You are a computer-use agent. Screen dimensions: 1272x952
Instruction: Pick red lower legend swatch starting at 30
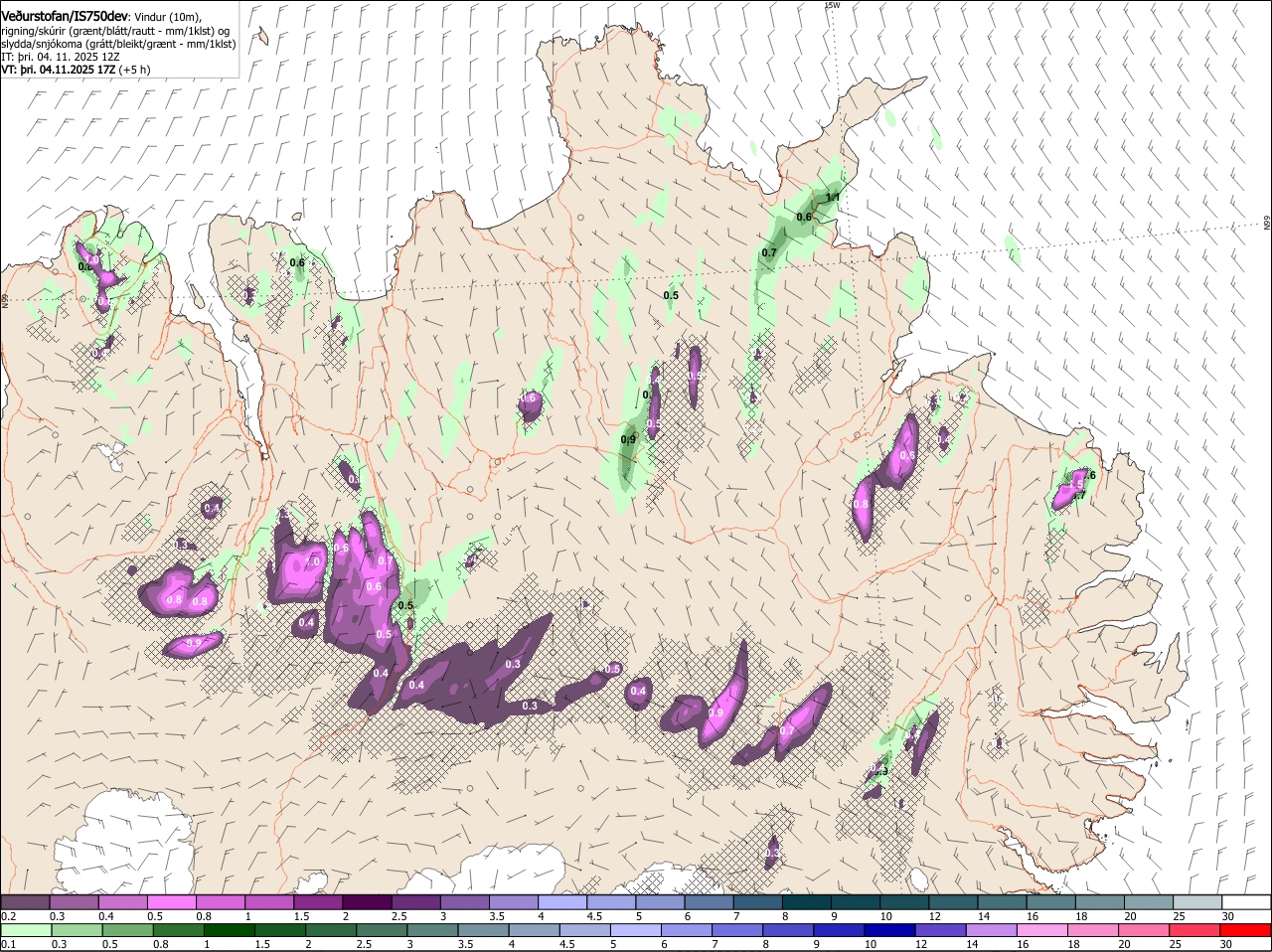1245,930
